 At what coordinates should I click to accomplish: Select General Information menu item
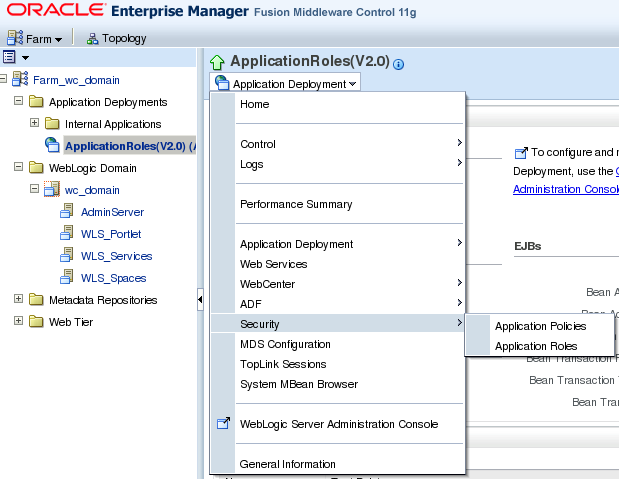(287, 464)
